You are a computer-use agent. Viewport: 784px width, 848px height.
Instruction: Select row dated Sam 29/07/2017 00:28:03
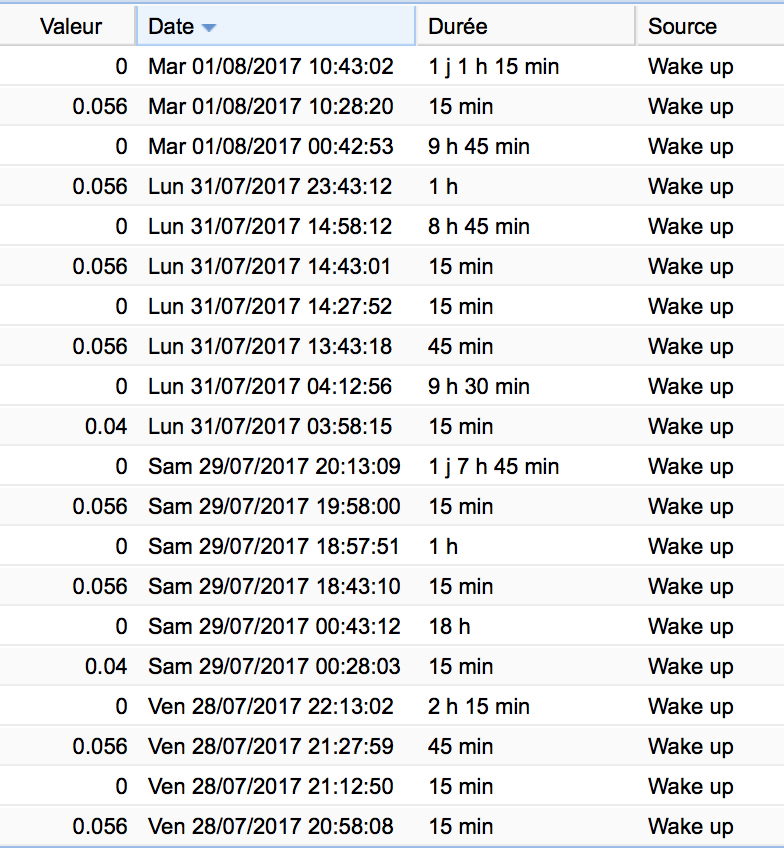tap(271, 667)
